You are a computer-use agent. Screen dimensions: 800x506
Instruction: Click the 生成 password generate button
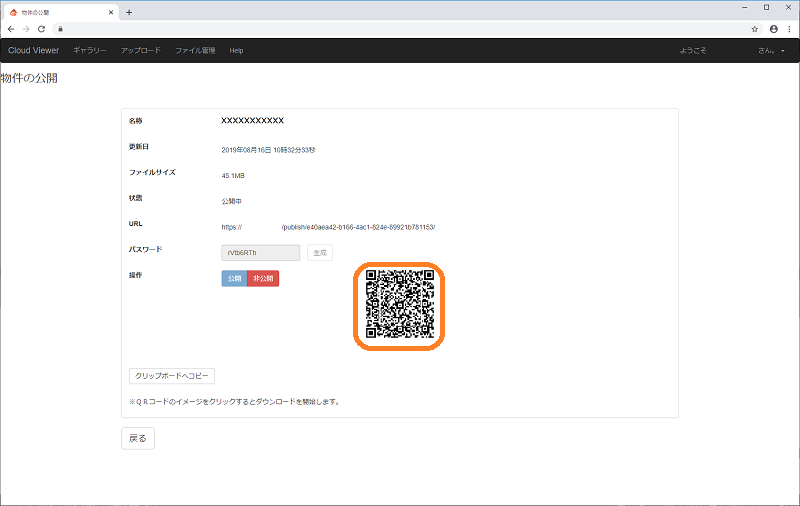[x=320, y=252]
